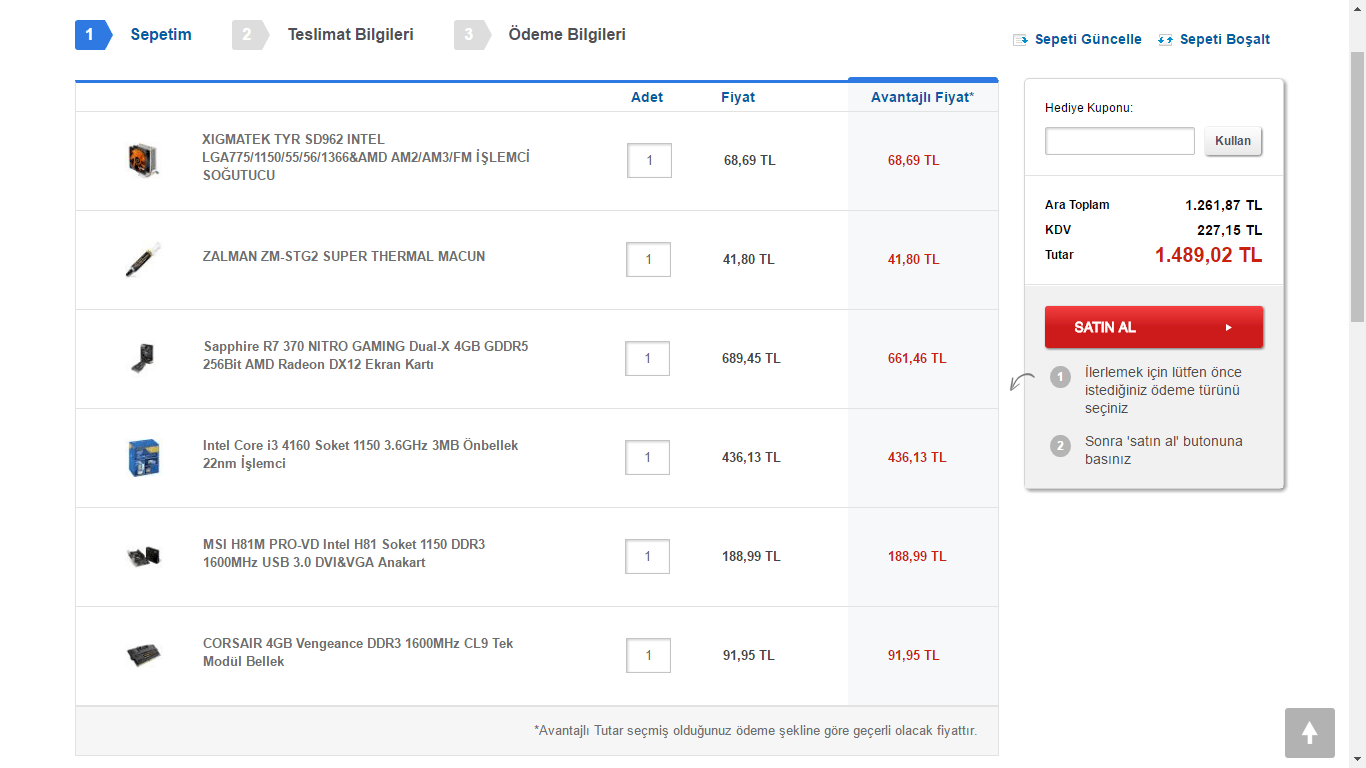This screenshot has width=1366, height=768.
Task: Click the Sapphire R7 370 graphics card image
Action: point(144,357)
